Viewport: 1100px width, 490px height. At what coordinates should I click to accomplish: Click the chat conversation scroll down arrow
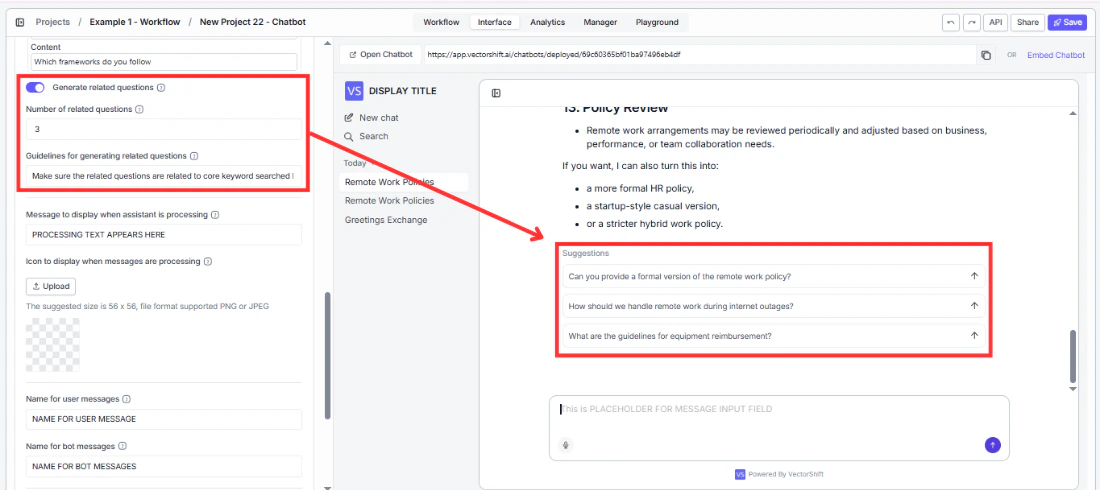pos(1073,388)
